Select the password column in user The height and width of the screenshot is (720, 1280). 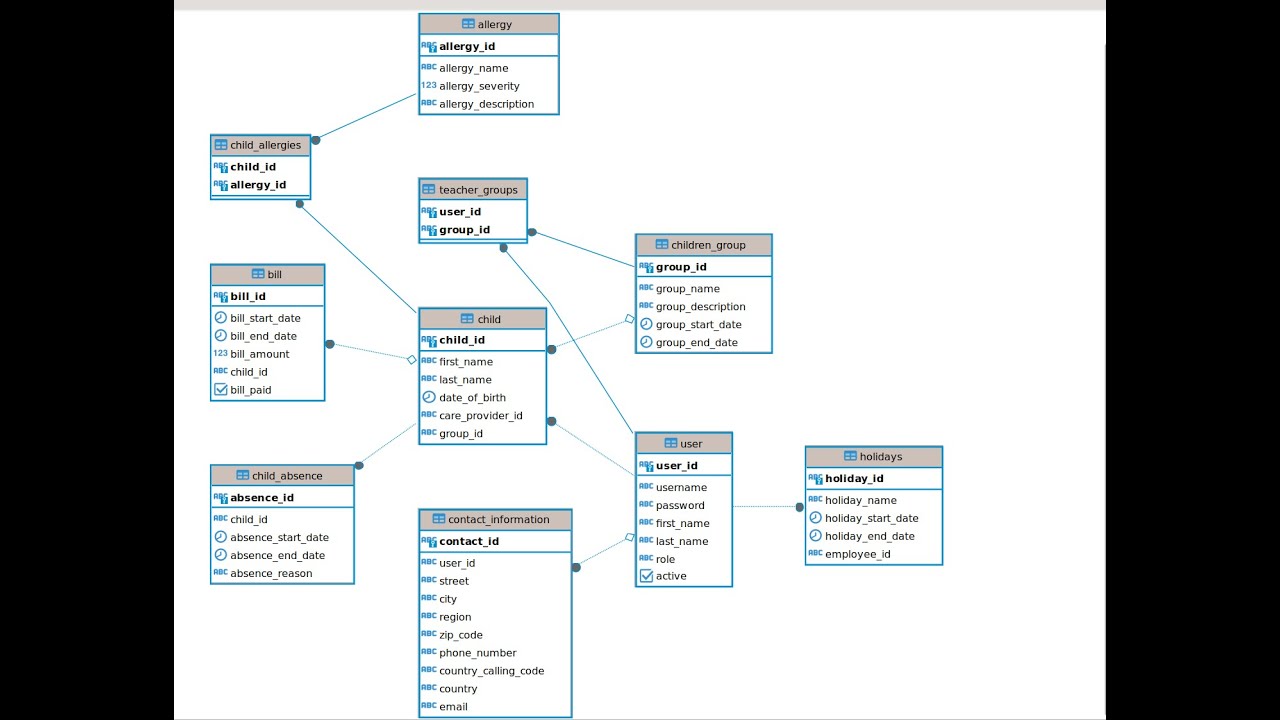click(x=680, y=506)
